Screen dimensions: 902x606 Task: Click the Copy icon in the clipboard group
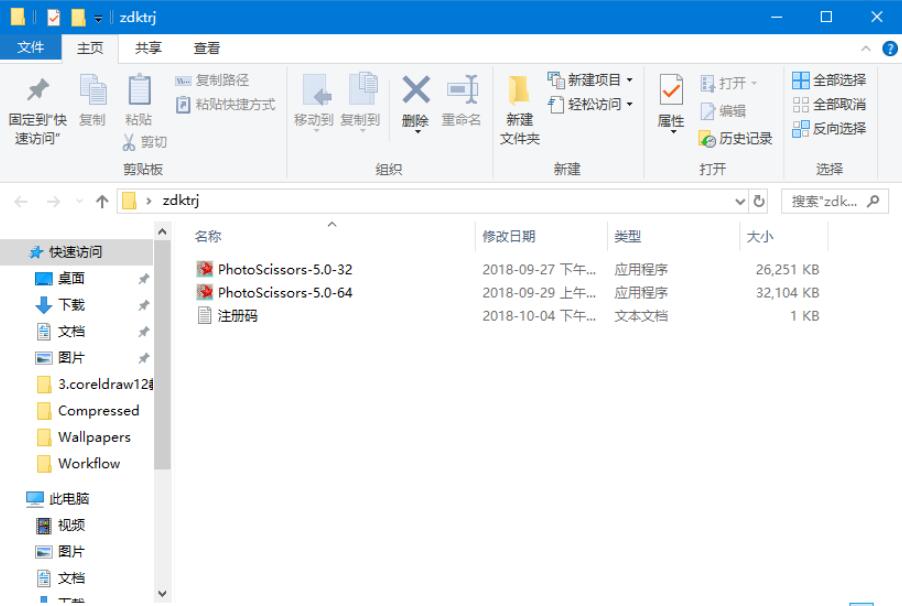93,90
